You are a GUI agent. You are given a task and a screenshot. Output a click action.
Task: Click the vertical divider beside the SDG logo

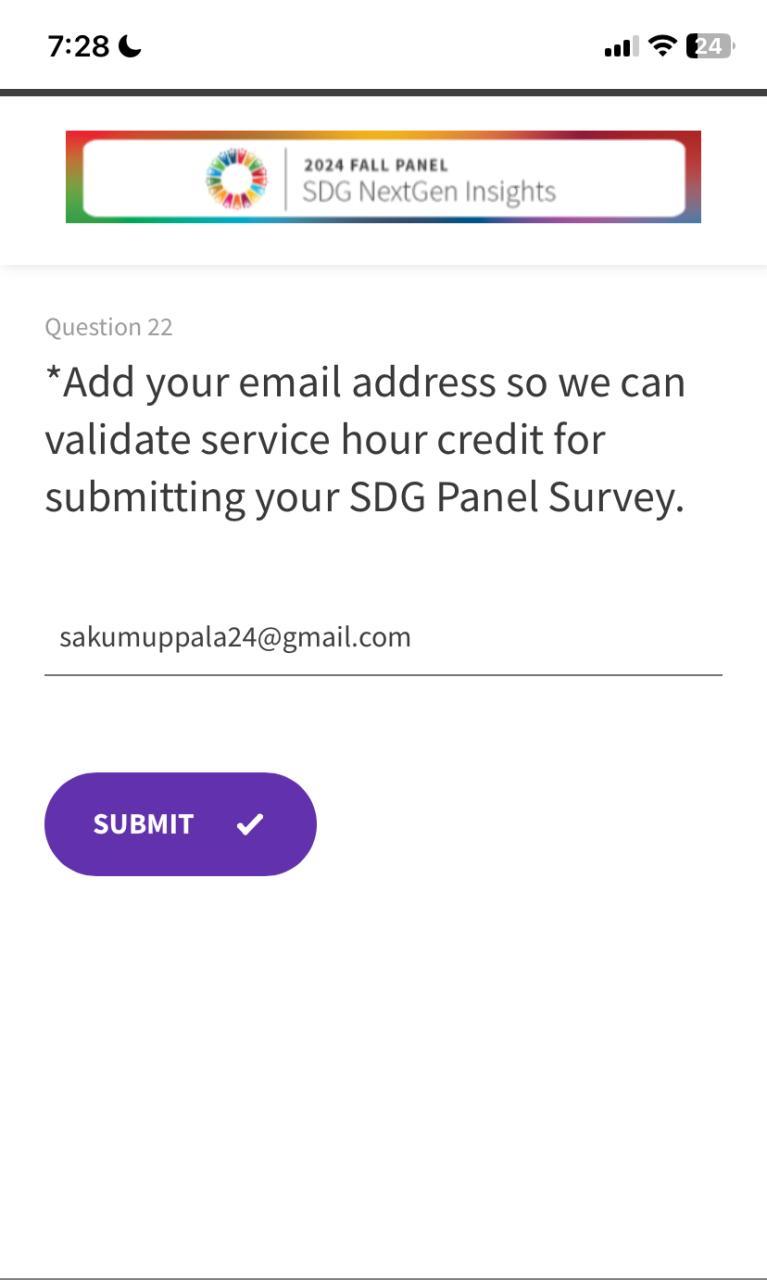click(286, 178)
